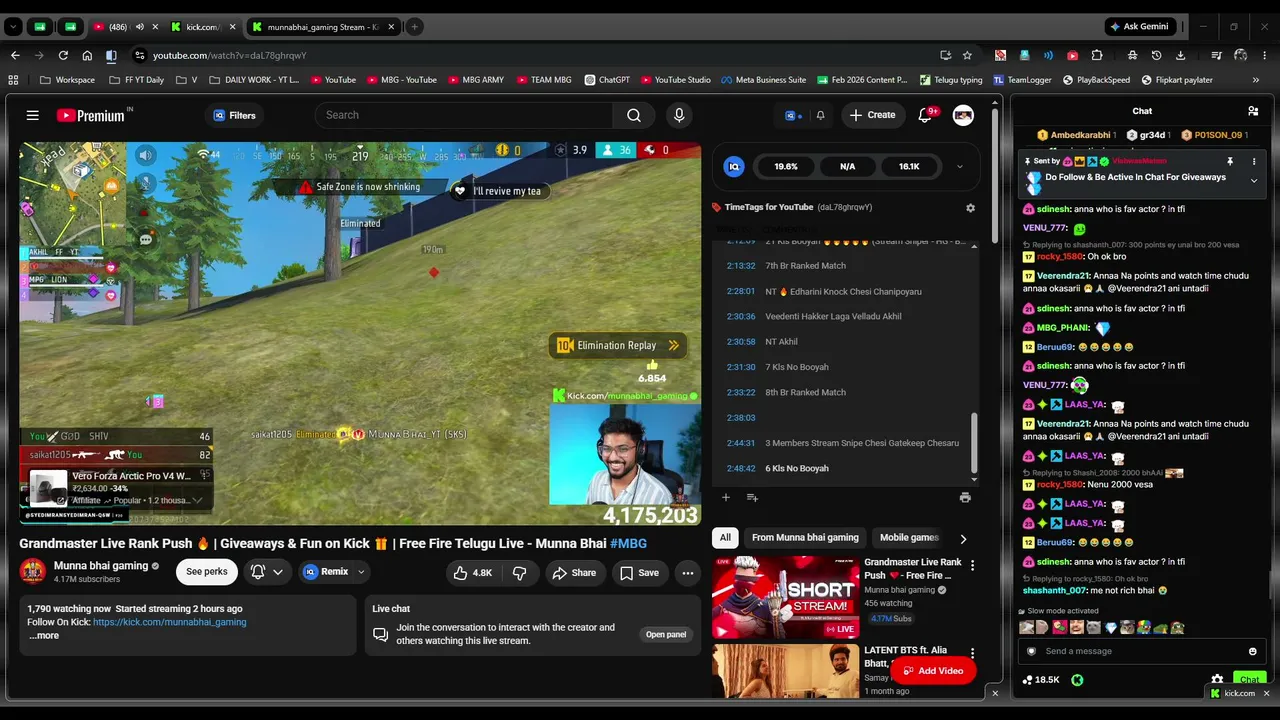The width and height of the screenshot is (1280, 720).
Task: Bookmark this page with the star
Action: 967,55
